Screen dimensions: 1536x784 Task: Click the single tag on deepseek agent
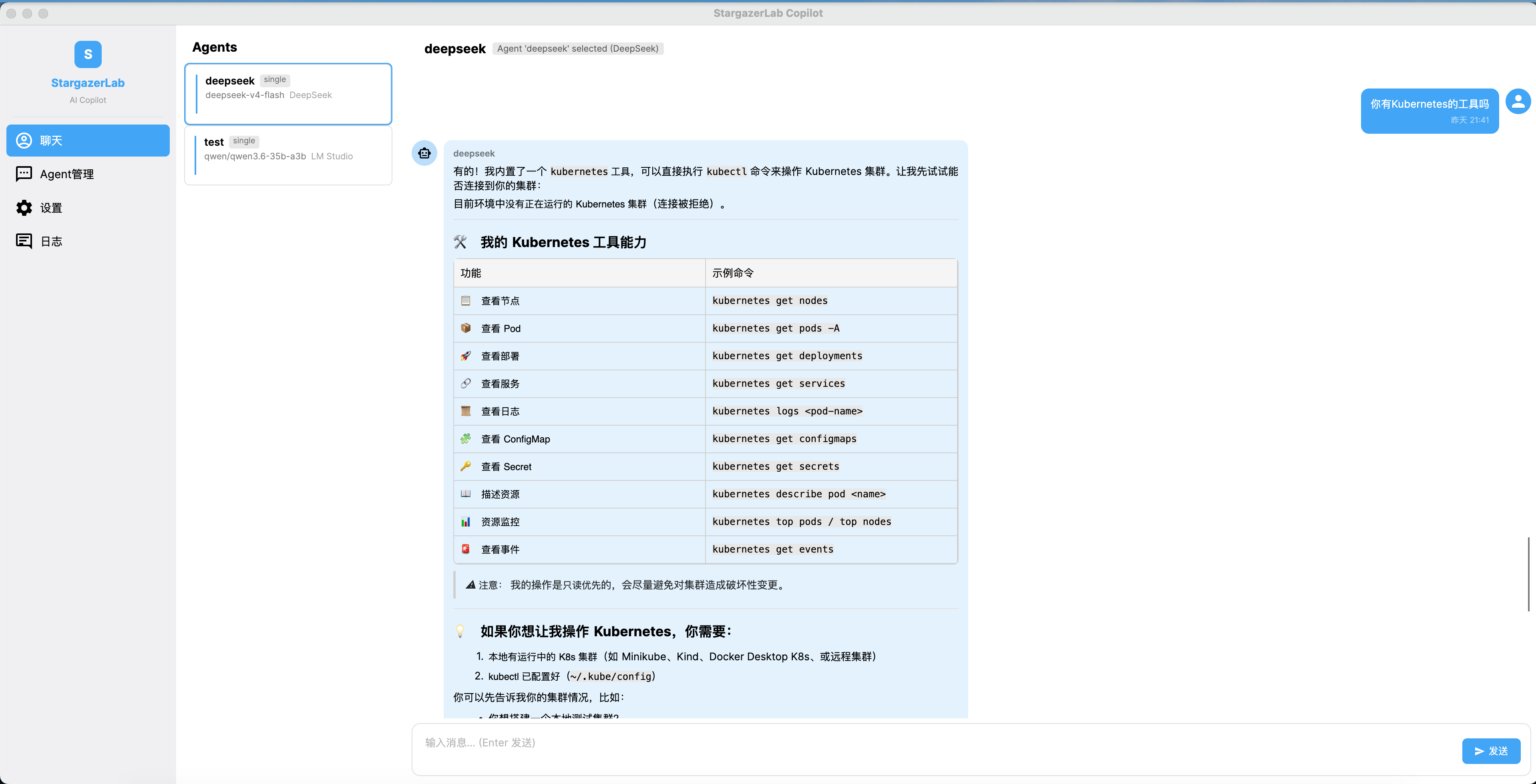click(x=275, y=80)
